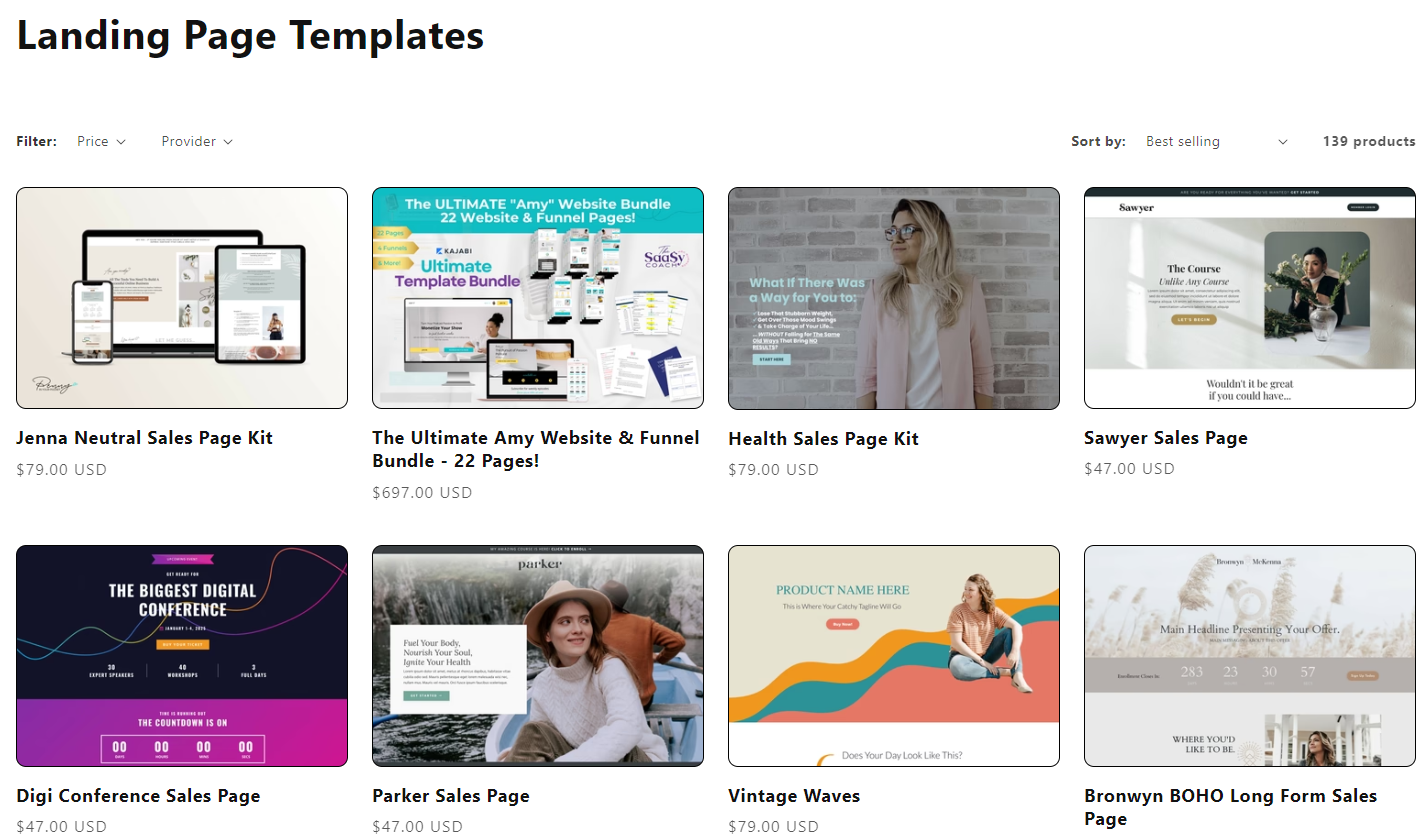Click the sort dropdown chevron arrow
This screenshot has height=835, width=1419.
1283,142
